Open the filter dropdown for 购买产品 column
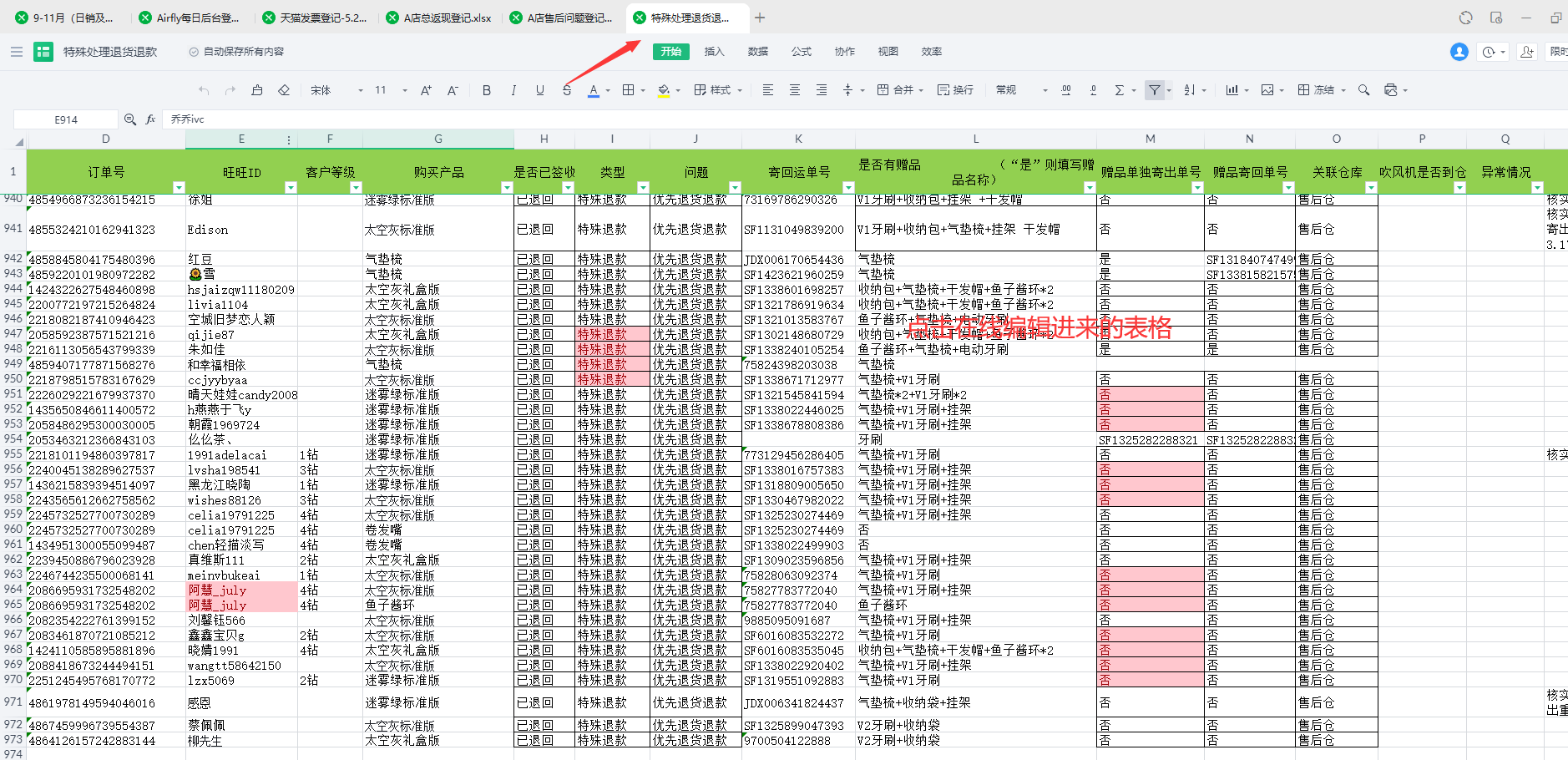This screenshot has width=1568, height=760. tap(506, 187)
